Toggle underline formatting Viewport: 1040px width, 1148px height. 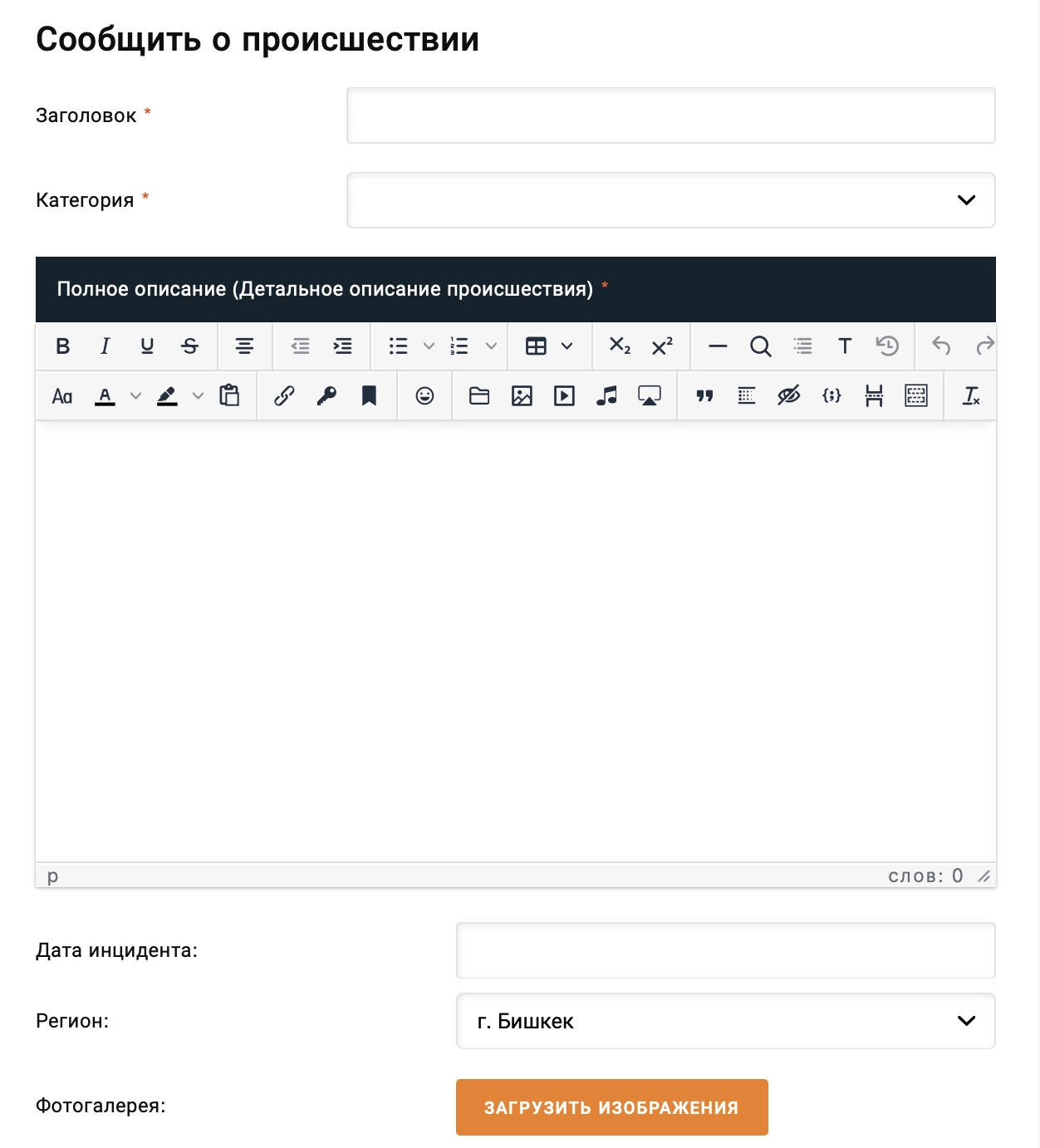(147, 346)
